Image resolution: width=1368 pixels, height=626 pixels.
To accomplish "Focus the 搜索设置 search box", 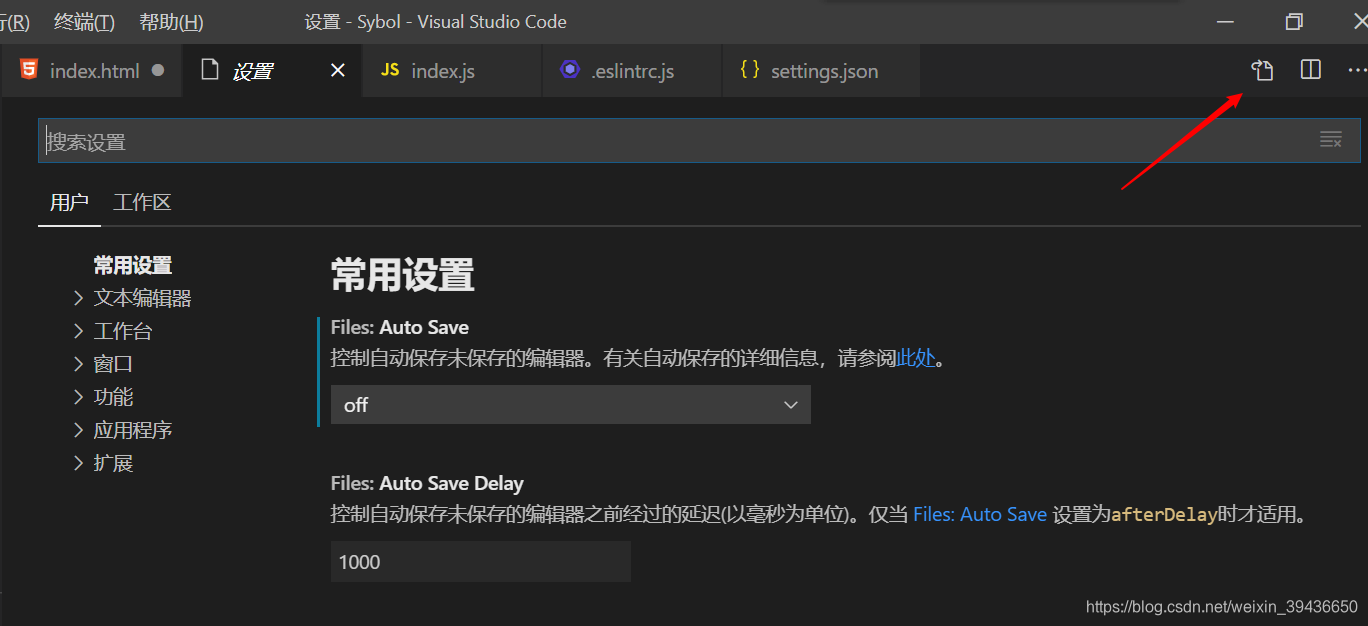I will tap(699, 141).
